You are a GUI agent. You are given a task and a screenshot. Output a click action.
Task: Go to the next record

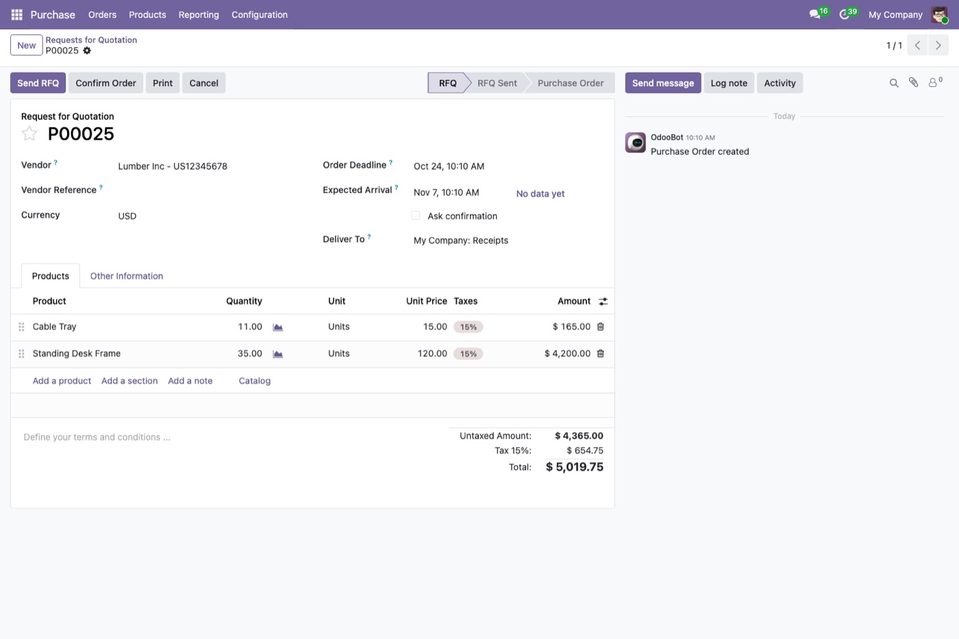point(938,45)
